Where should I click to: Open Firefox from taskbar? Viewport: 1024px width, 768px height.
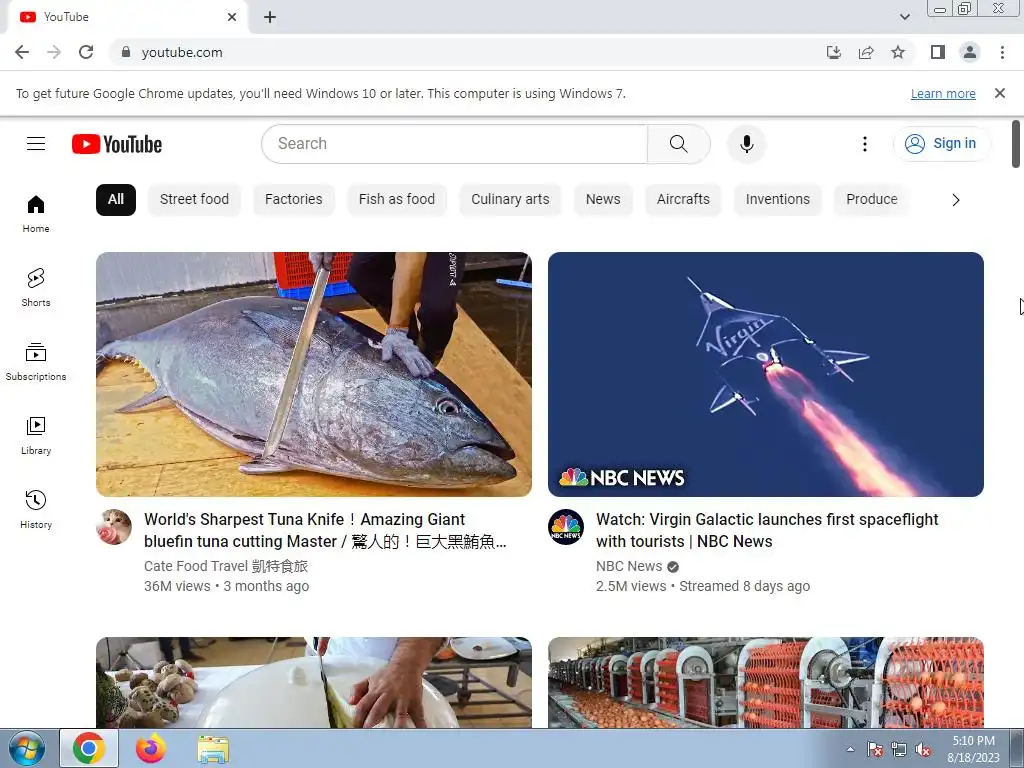[150, 748]
